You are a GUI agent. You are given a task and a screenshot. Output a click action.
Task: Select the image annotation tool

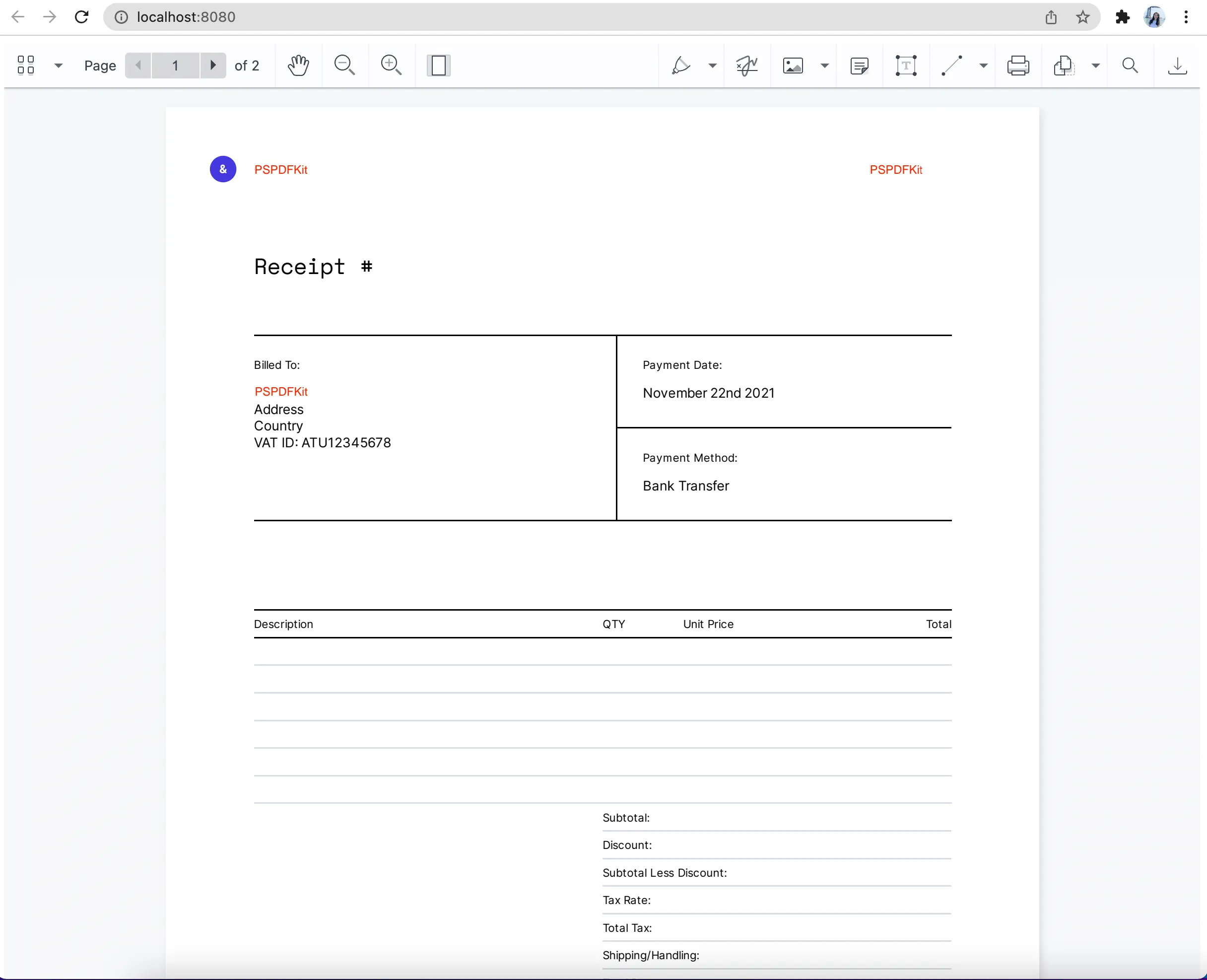pos(793,66)
